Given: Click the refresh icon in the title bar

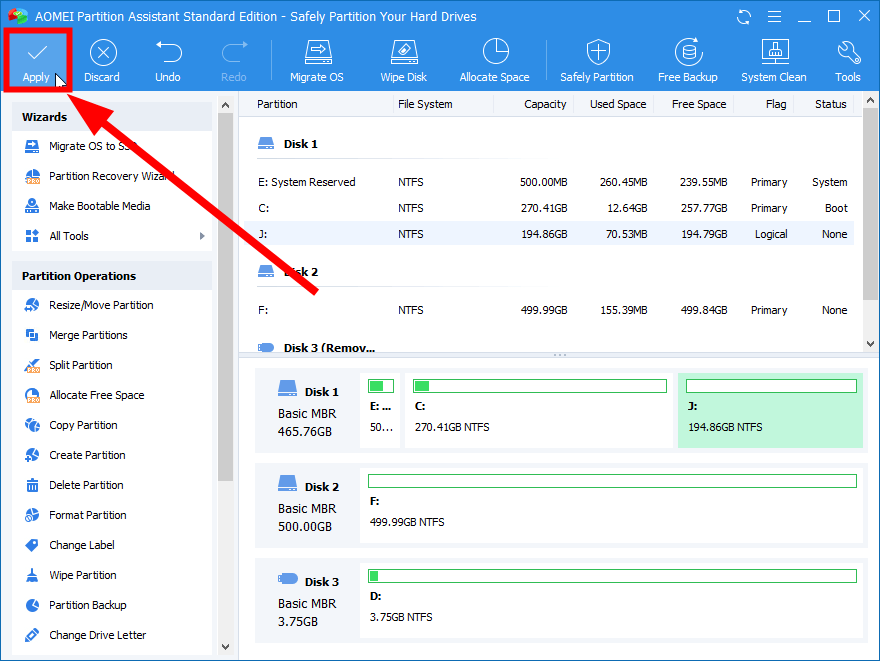Looking at the screenshot, I should click(744, 17).
